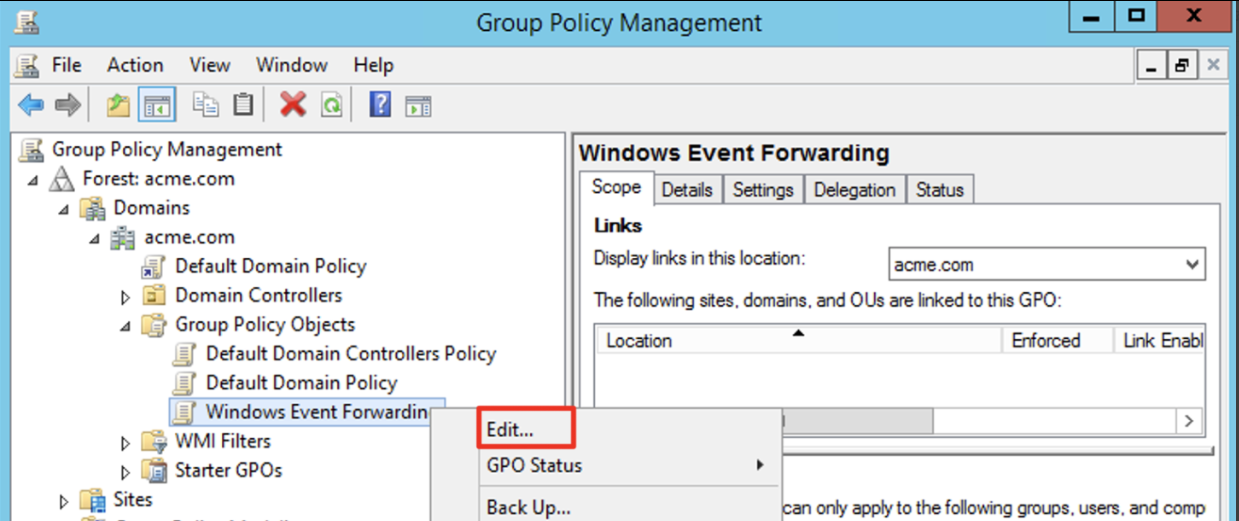Sort by the Location column header

point(798,340)
